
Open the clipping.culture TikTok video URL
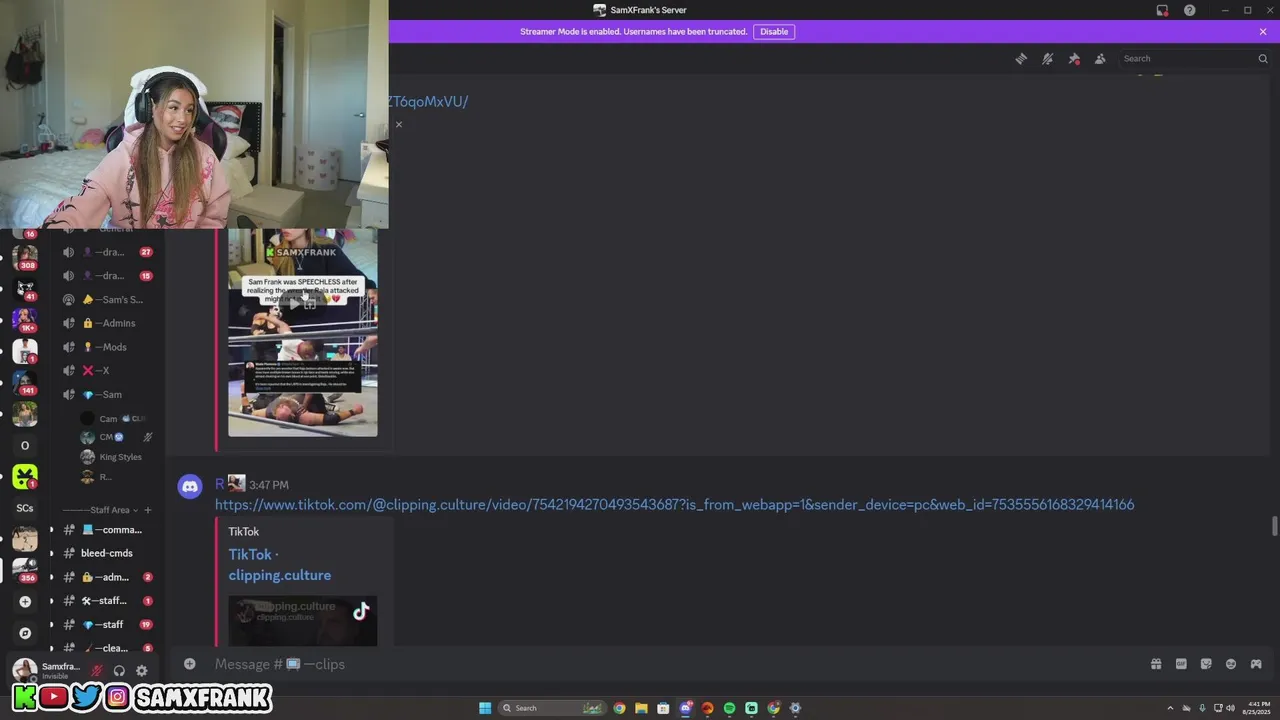pos(674,505)
